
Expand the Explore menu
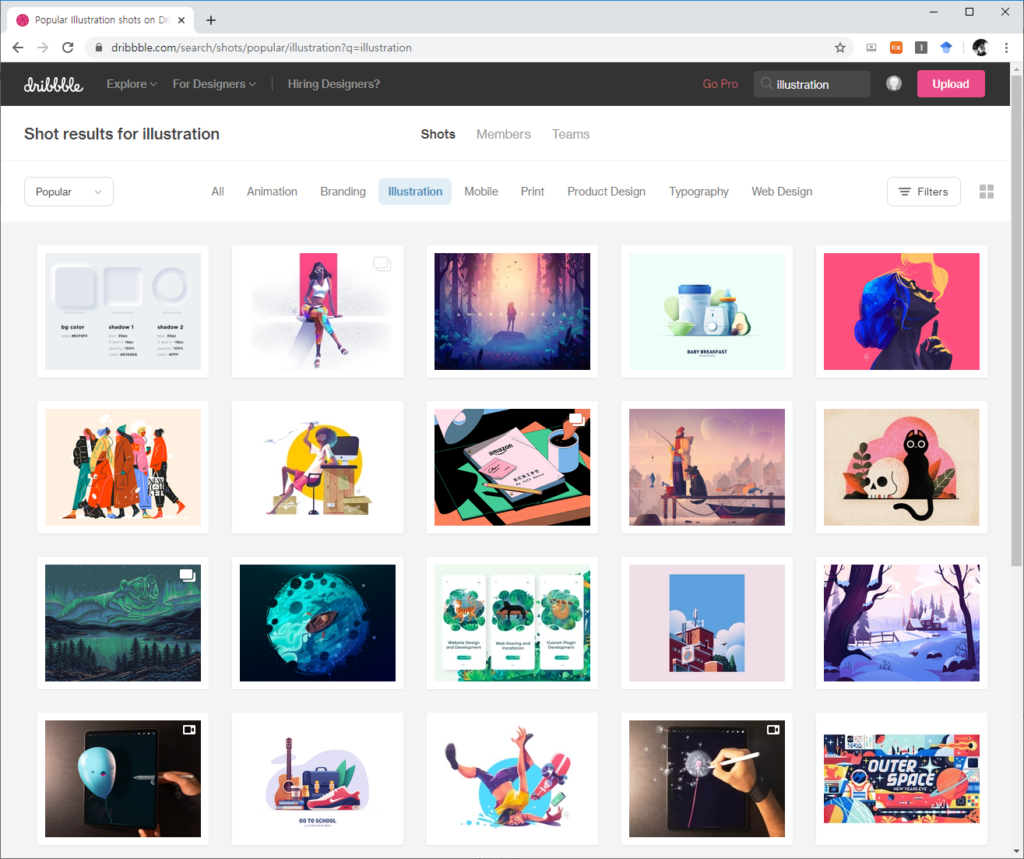click(132, 84)
